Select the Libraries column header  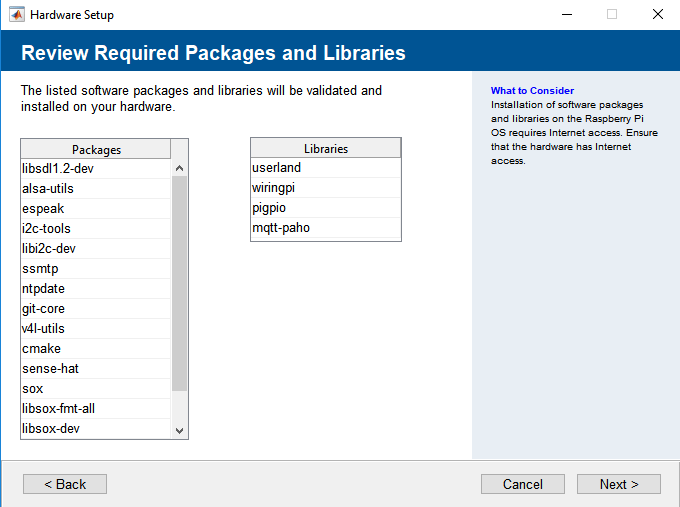325,148
